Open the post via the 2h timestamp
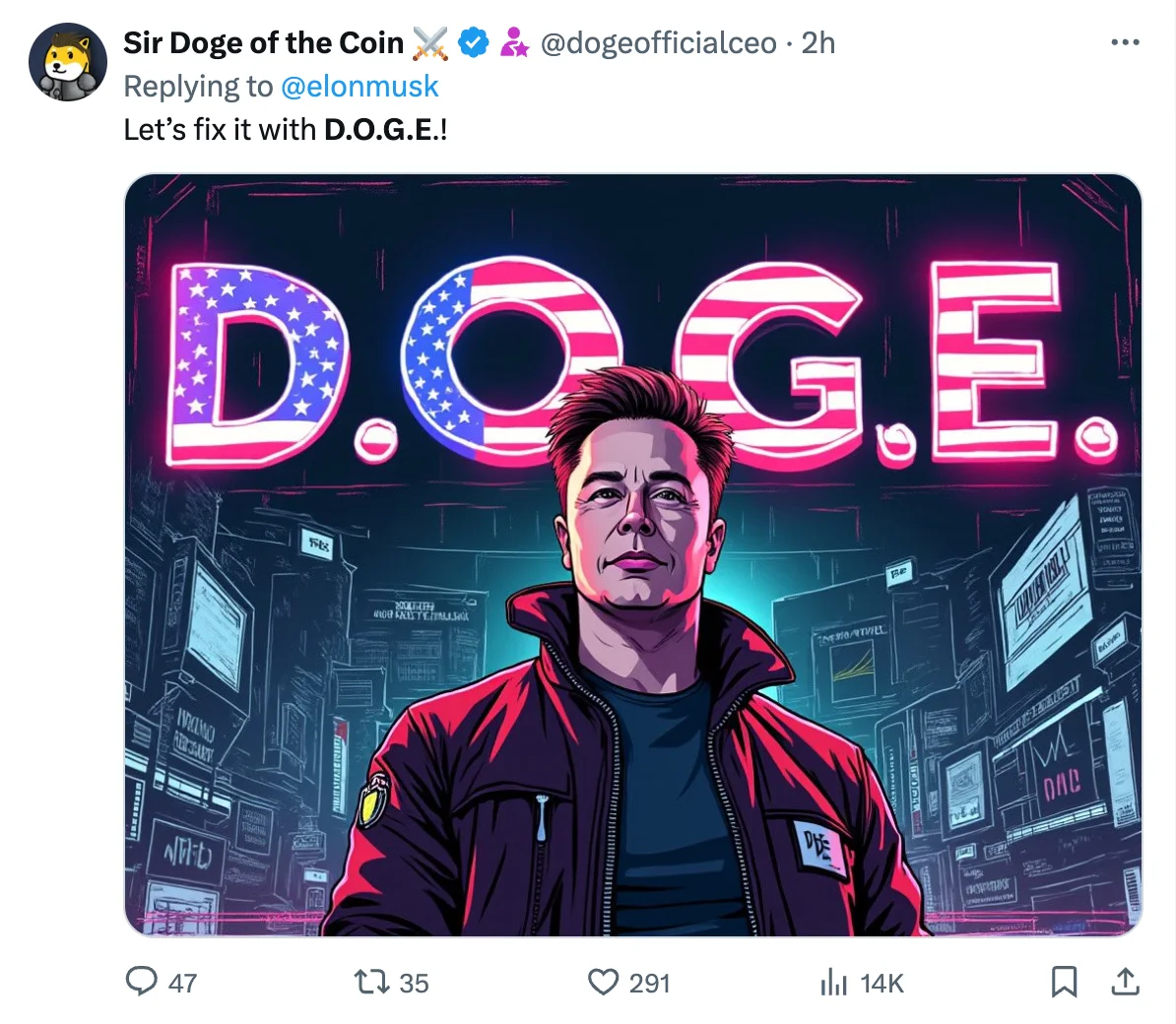Screen dimensions: 1176x1024 click(818, 43)
